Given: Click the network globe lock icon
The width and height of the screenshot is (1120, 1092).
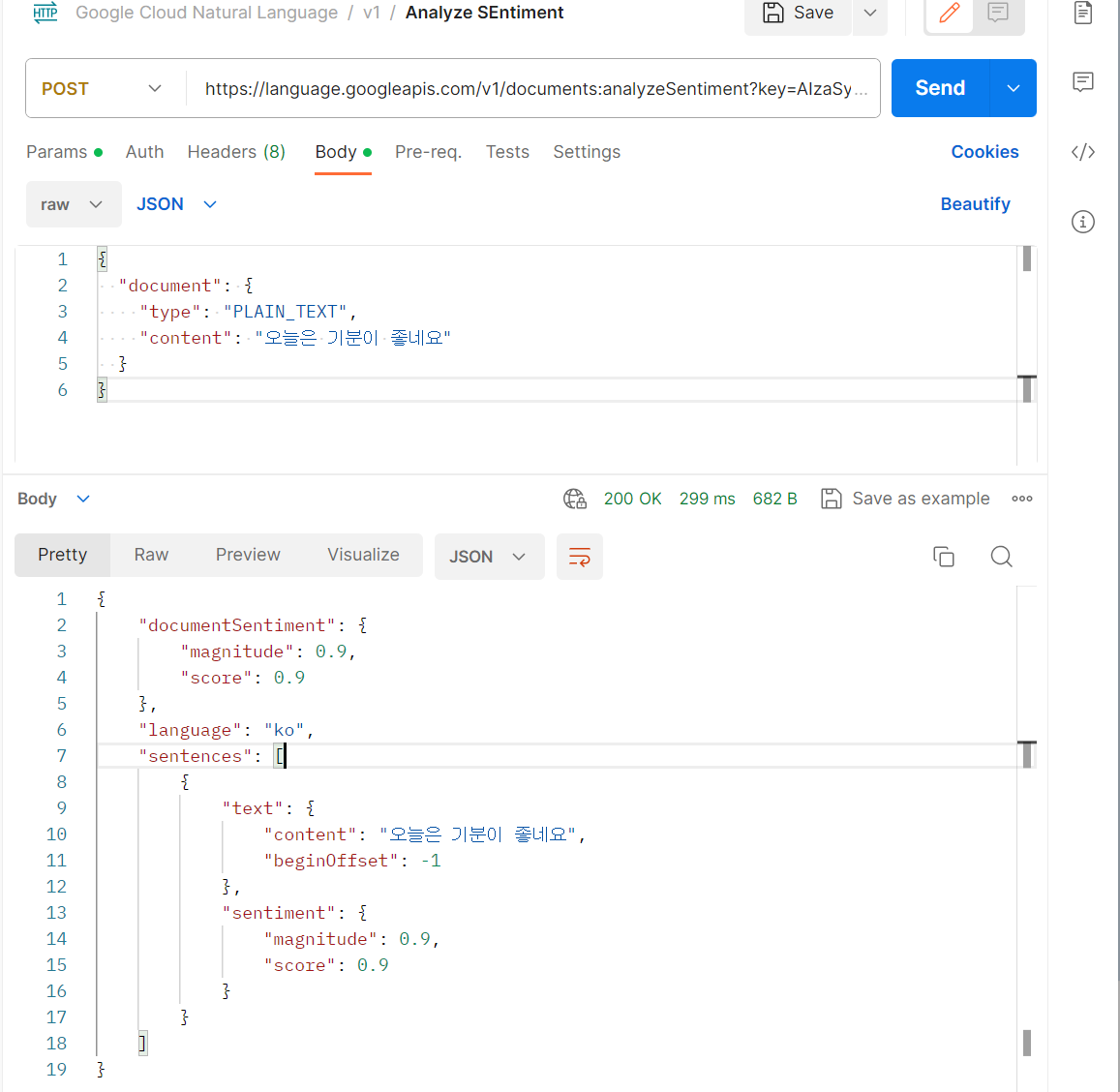Looking at the screenshot, I should [x=575, y=499].
